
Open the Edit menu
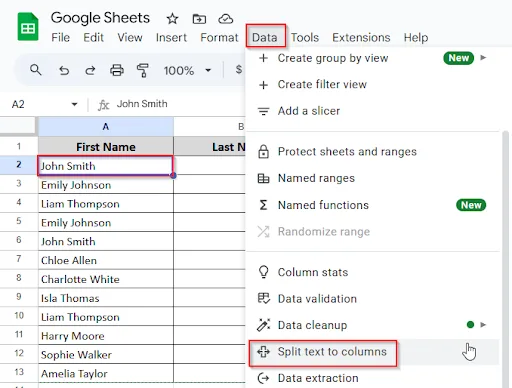point(93,37)
